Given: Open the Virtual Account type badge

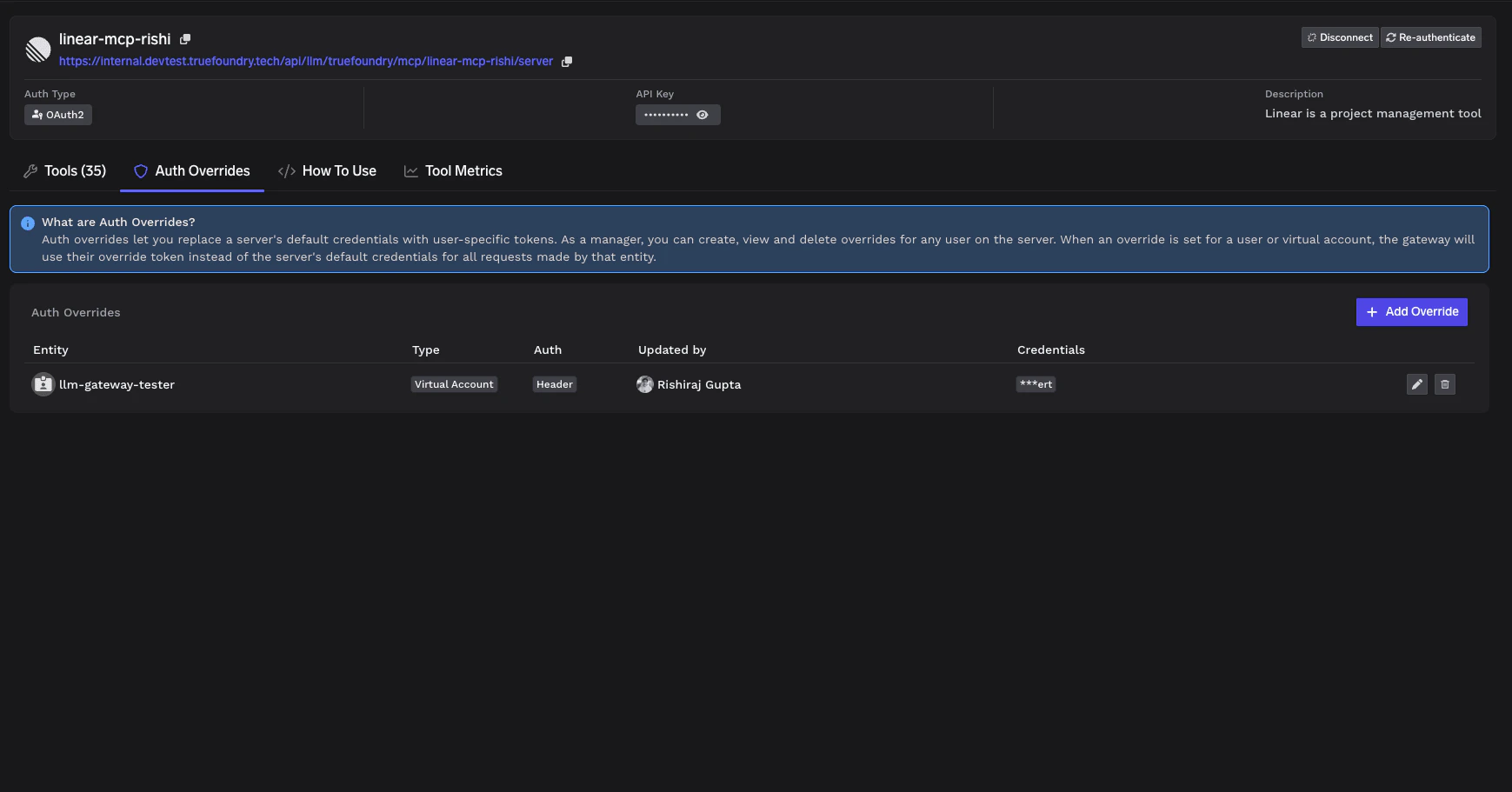Looking at the screenshot, I should [x=454, y=383].
